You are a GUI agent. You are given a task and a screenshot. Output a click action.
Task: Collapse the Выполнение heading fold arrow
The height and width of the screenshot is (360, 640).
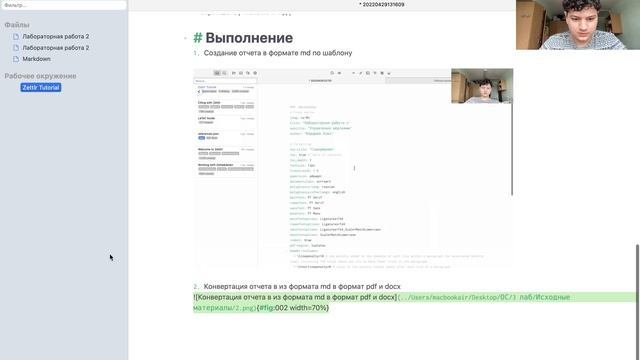[x=185, y=38]
